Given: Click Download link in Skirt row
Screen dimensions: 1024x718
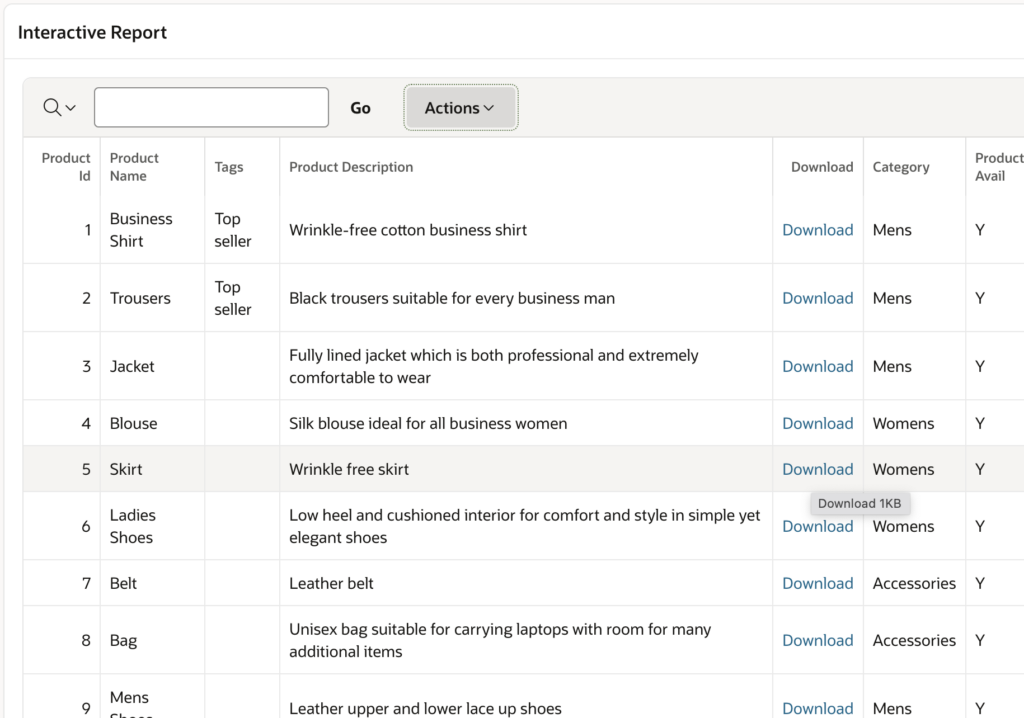Looking at the screenshot, I should click(x=817, y=469).
